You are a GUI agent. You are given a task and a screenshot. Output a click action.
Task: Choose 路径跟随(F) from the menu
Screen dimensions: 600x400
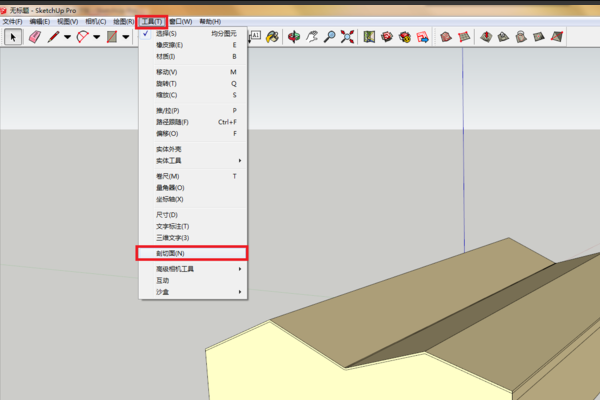[x=193, y=122]
